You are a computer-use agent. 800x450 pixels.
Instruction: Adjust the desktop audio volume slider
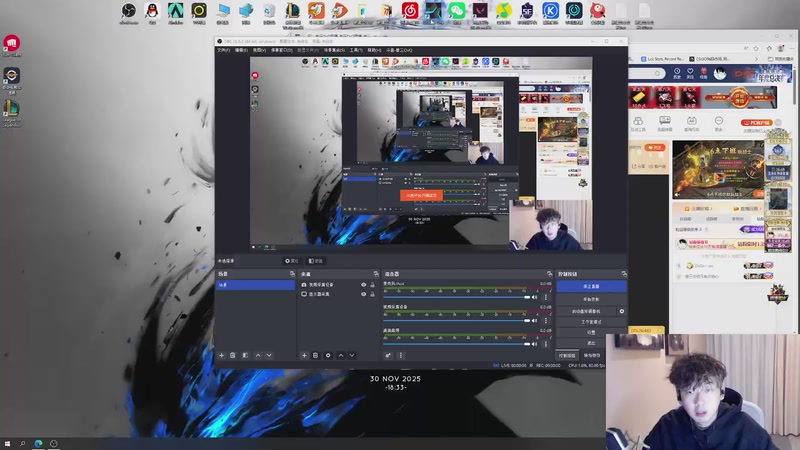point(457,344)
